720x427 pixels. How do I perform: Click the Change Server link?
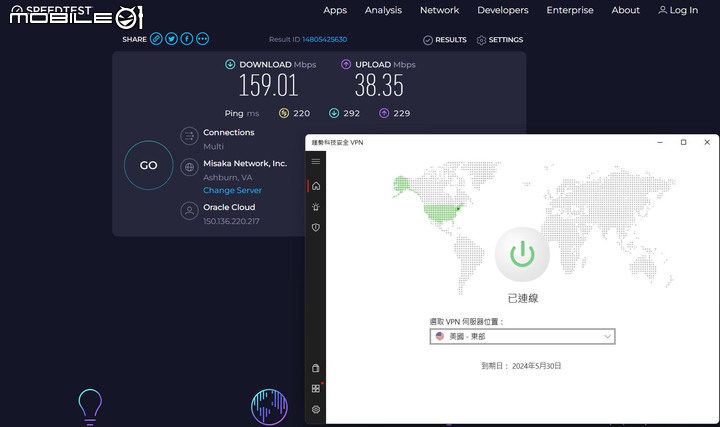coord(232,190)
